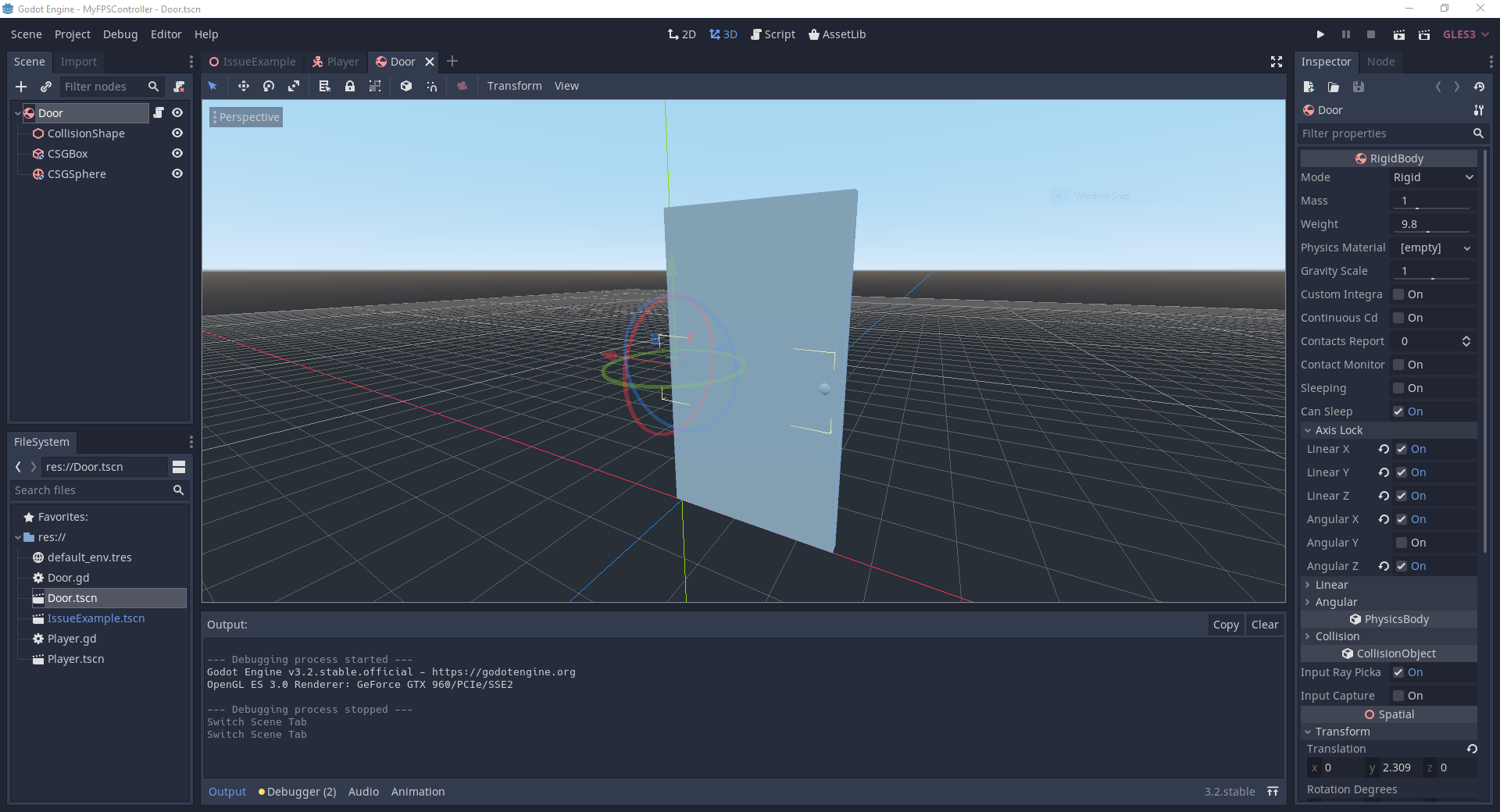This screenshot has width=1500, height=812.
Task: Attach script icon in Scene panel
Action: (x=179, y=87)
